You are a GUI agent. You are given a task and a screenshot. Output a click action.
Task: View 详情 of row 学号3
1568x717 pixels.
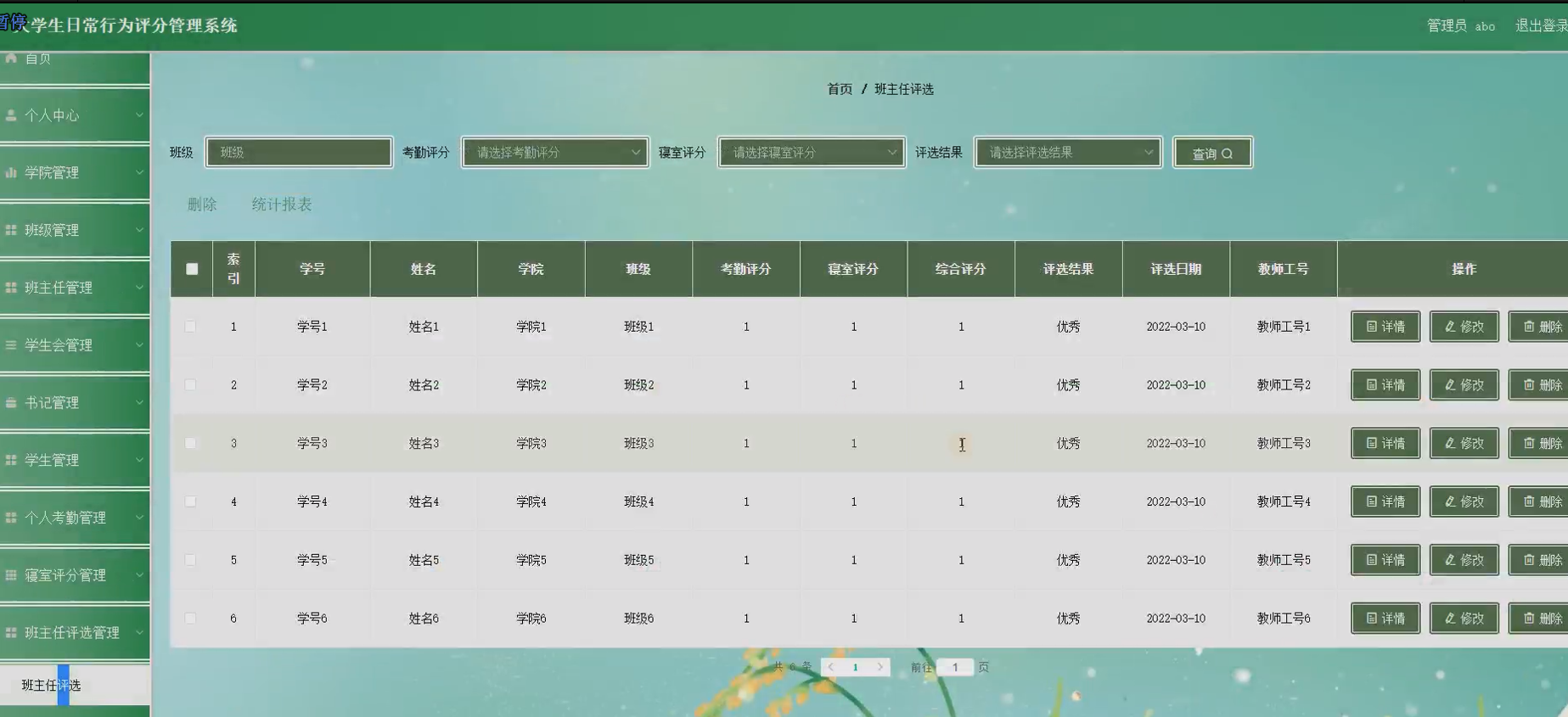[1385, 443]
